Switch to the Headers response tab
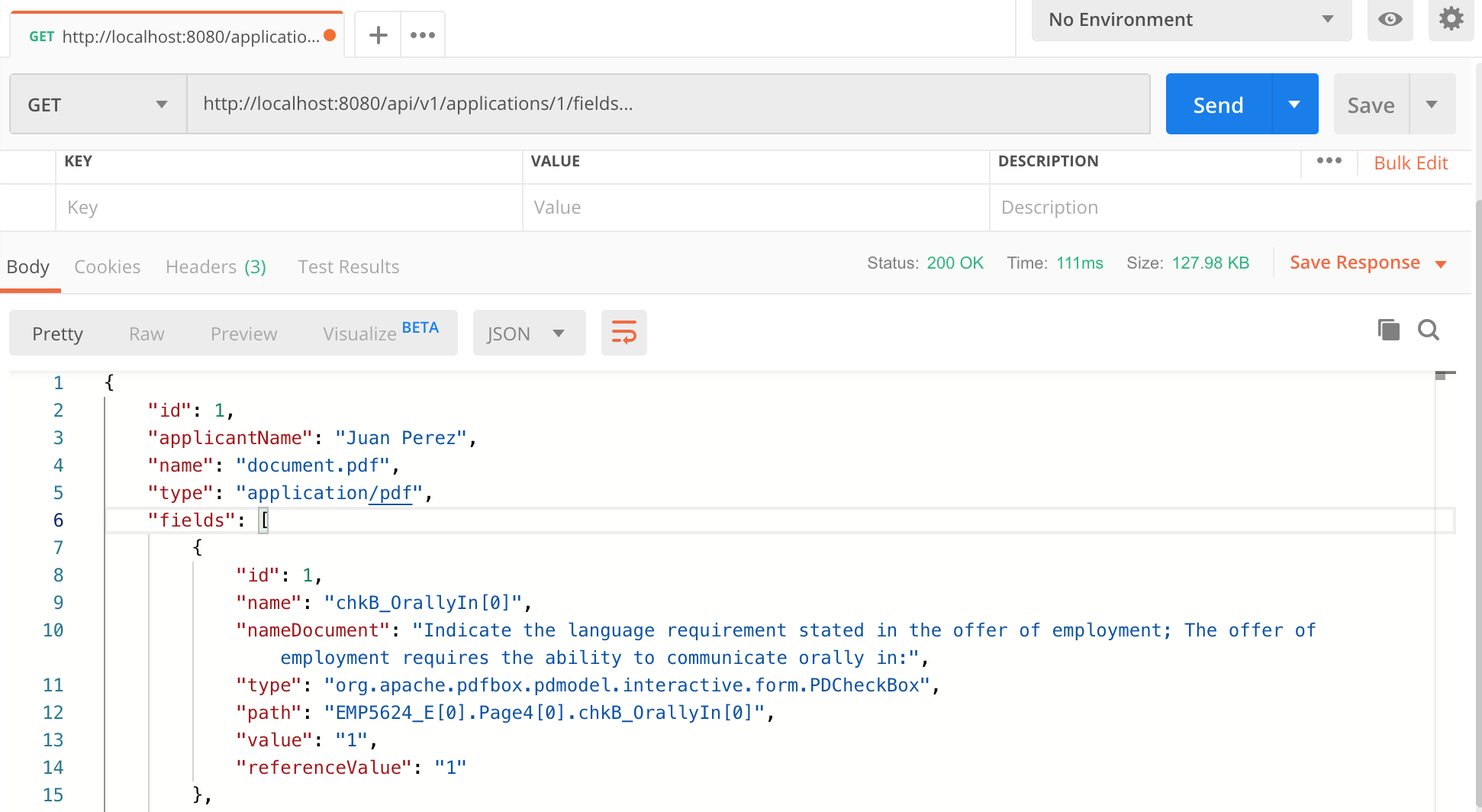The height and width of the screenshot is (812, 1482). (x=215, y=267)
